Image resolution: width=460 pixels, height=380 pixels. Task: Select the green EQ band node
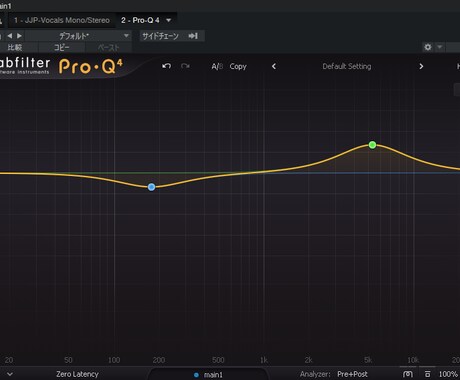coord(372,145)
